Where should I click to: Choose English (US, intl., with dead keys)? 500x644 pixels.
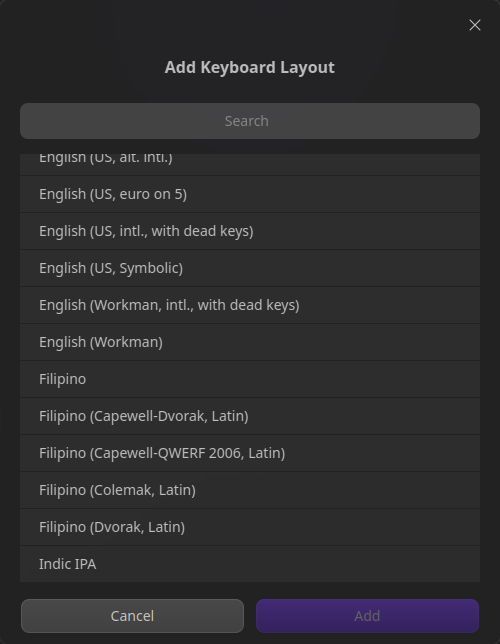coord(250,231)
